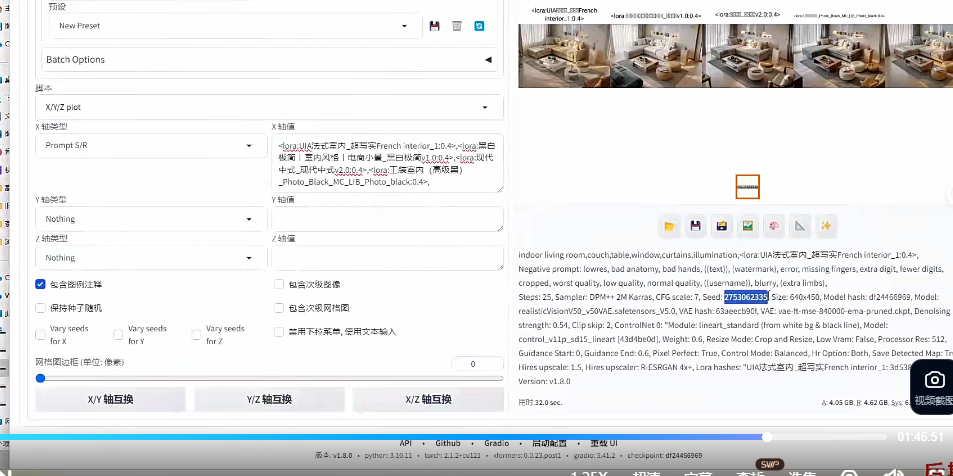Open the X/Y/Z plot script dropdown
Image resolution: width=953 pixels, height=476 pixels.
269,107
